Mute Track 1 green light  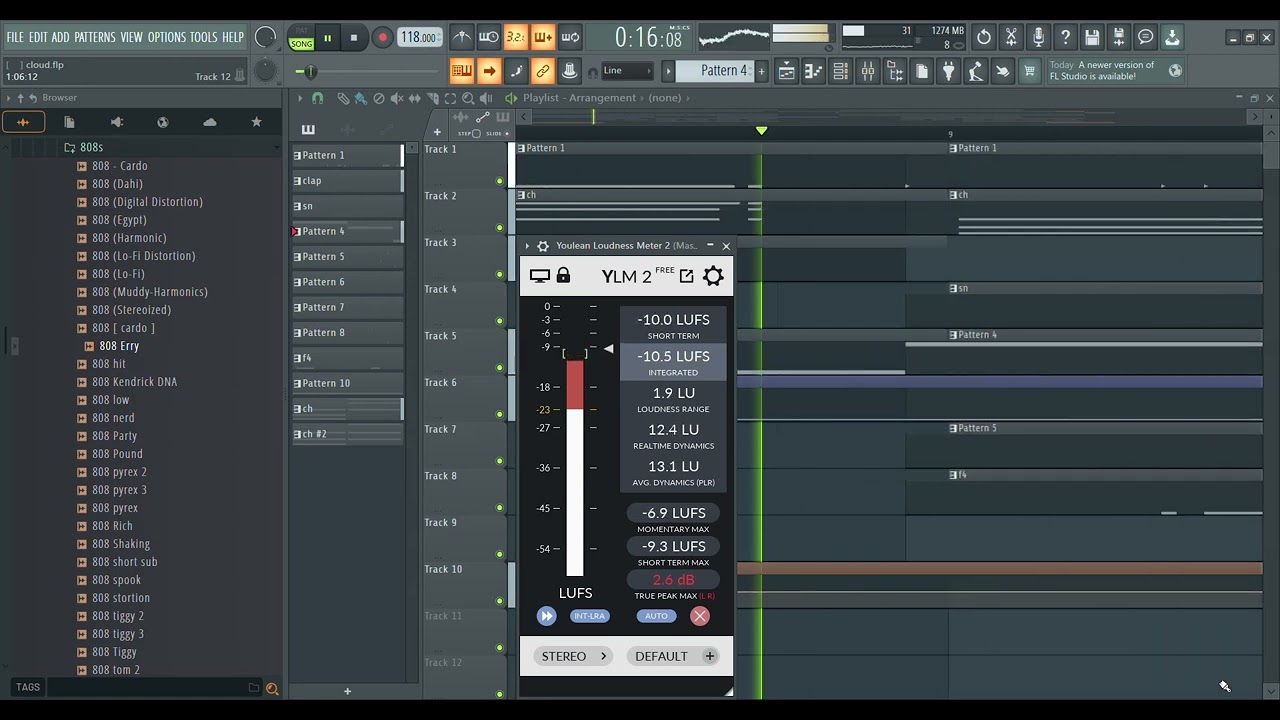click(500, 181)
